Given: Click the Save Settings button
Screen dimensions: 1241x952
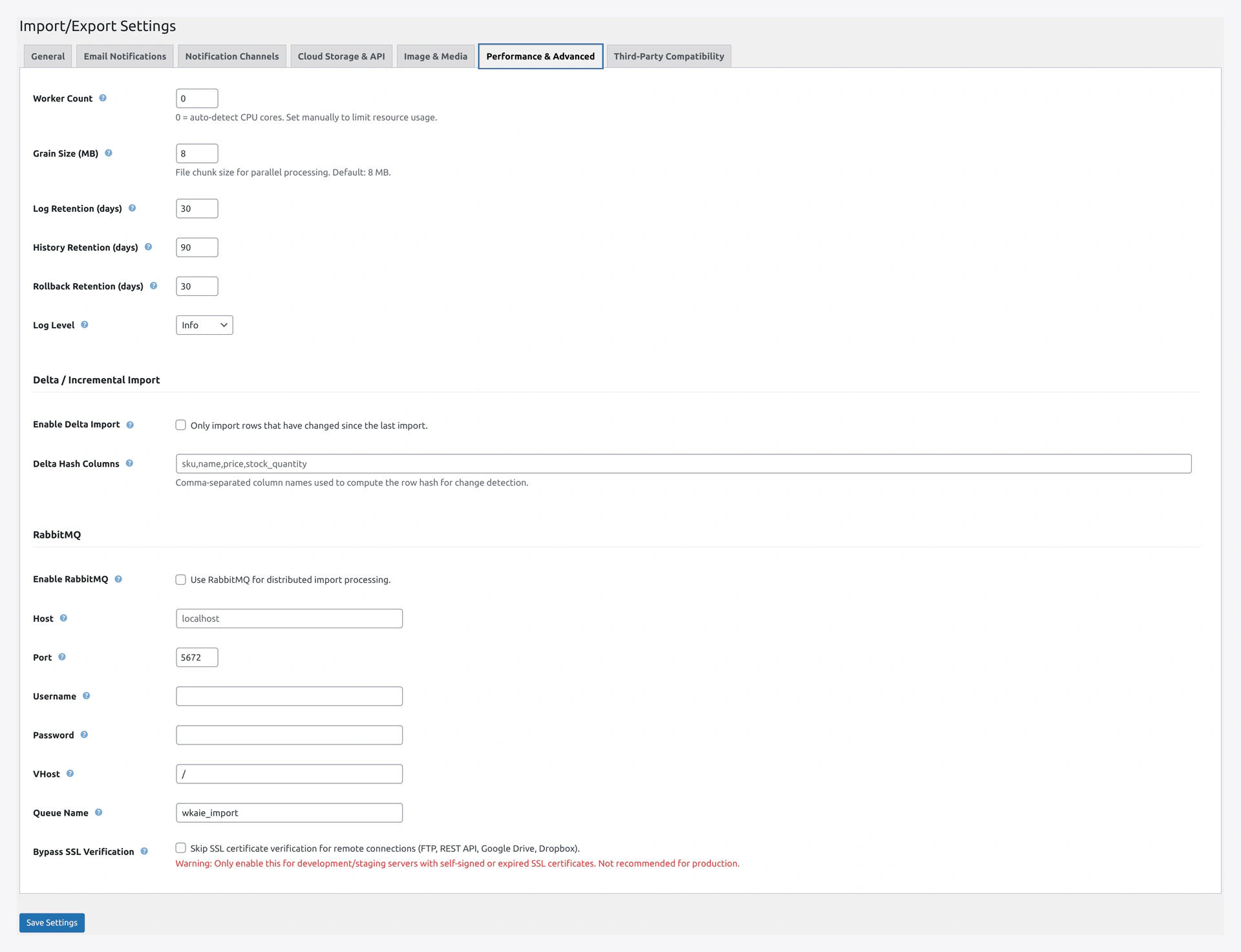Looking at the screenshot, I should [52, 922].
